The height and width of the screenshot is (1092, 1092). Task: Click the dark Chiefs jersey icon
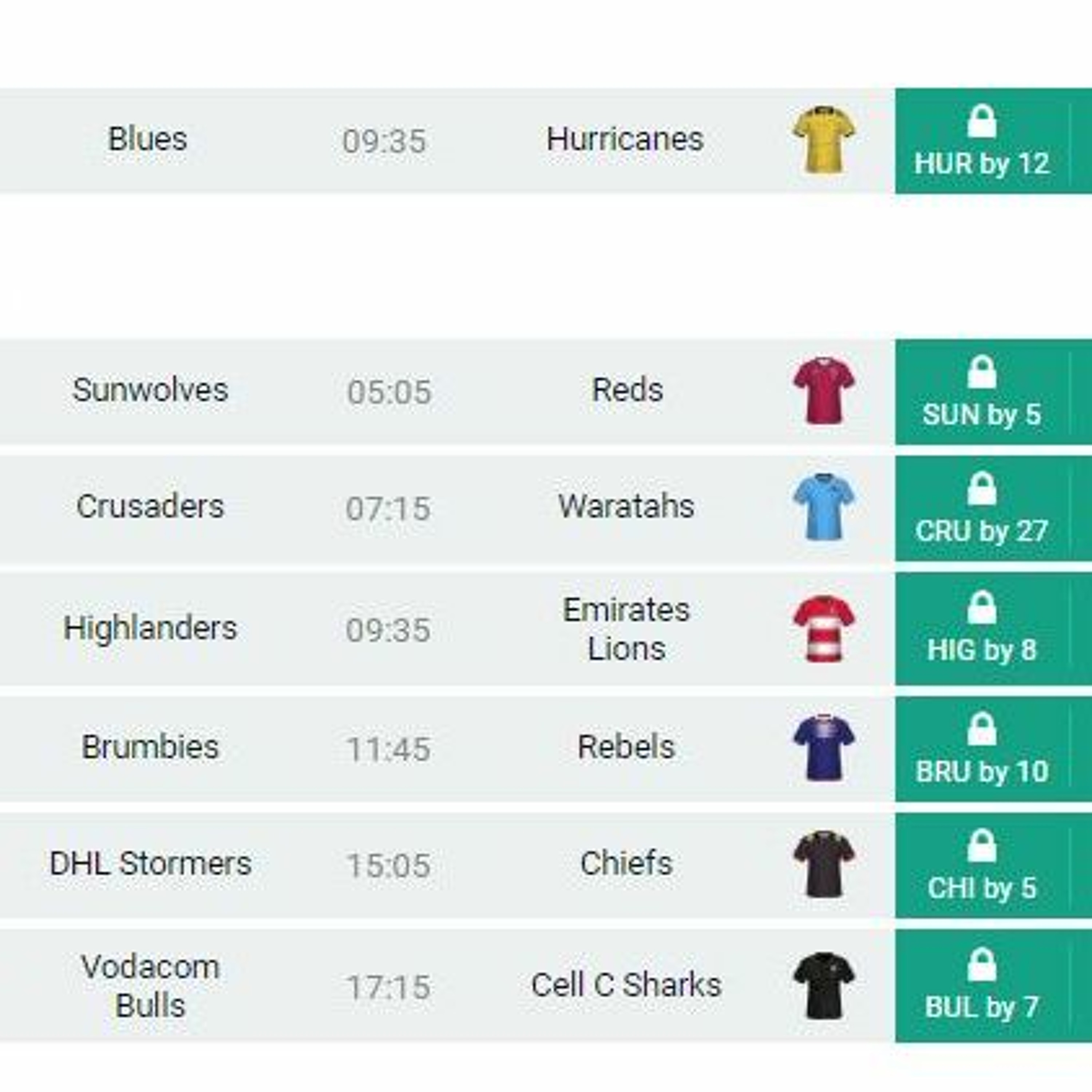824,864
